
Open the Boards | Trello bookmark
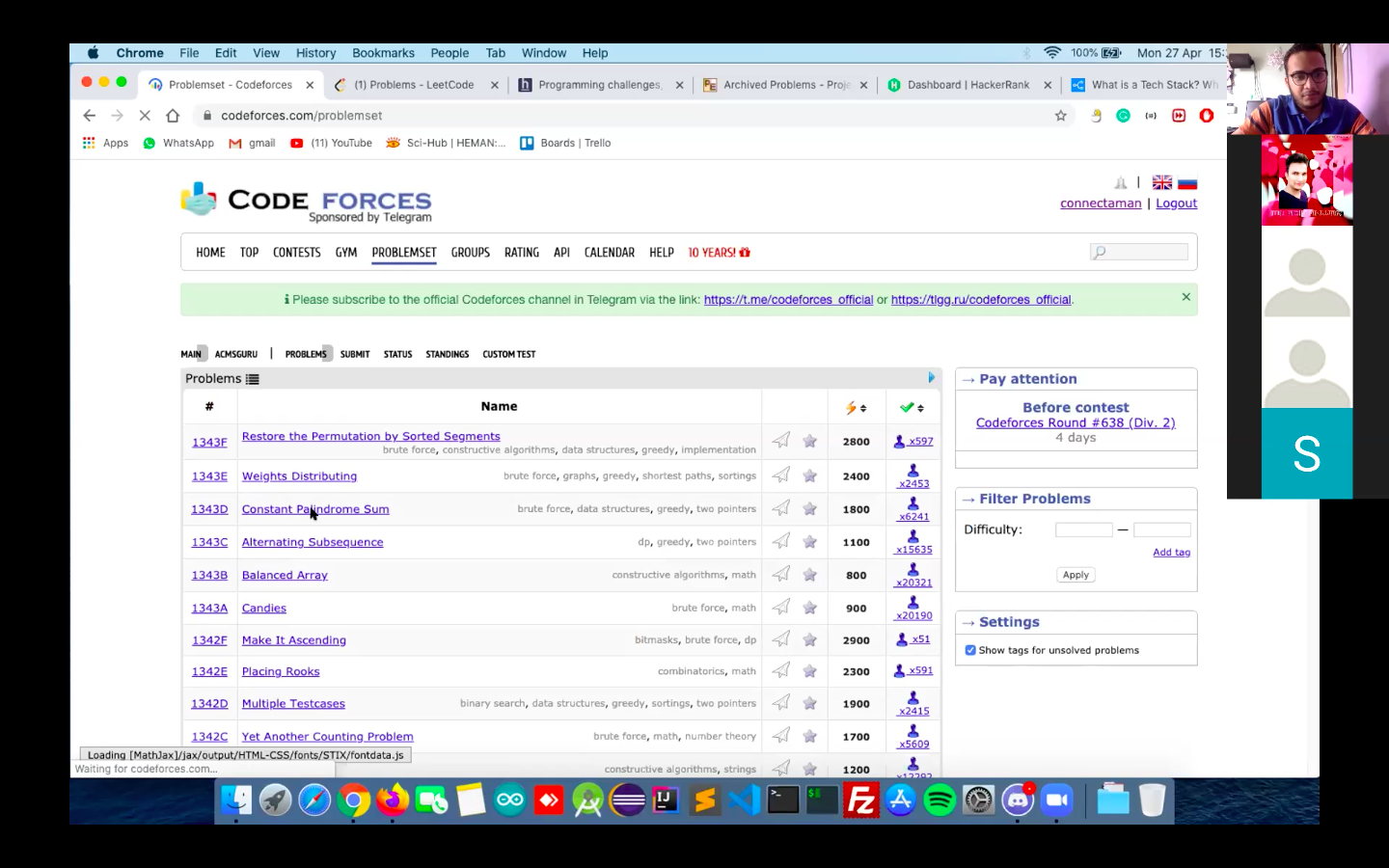pos(565,143)
